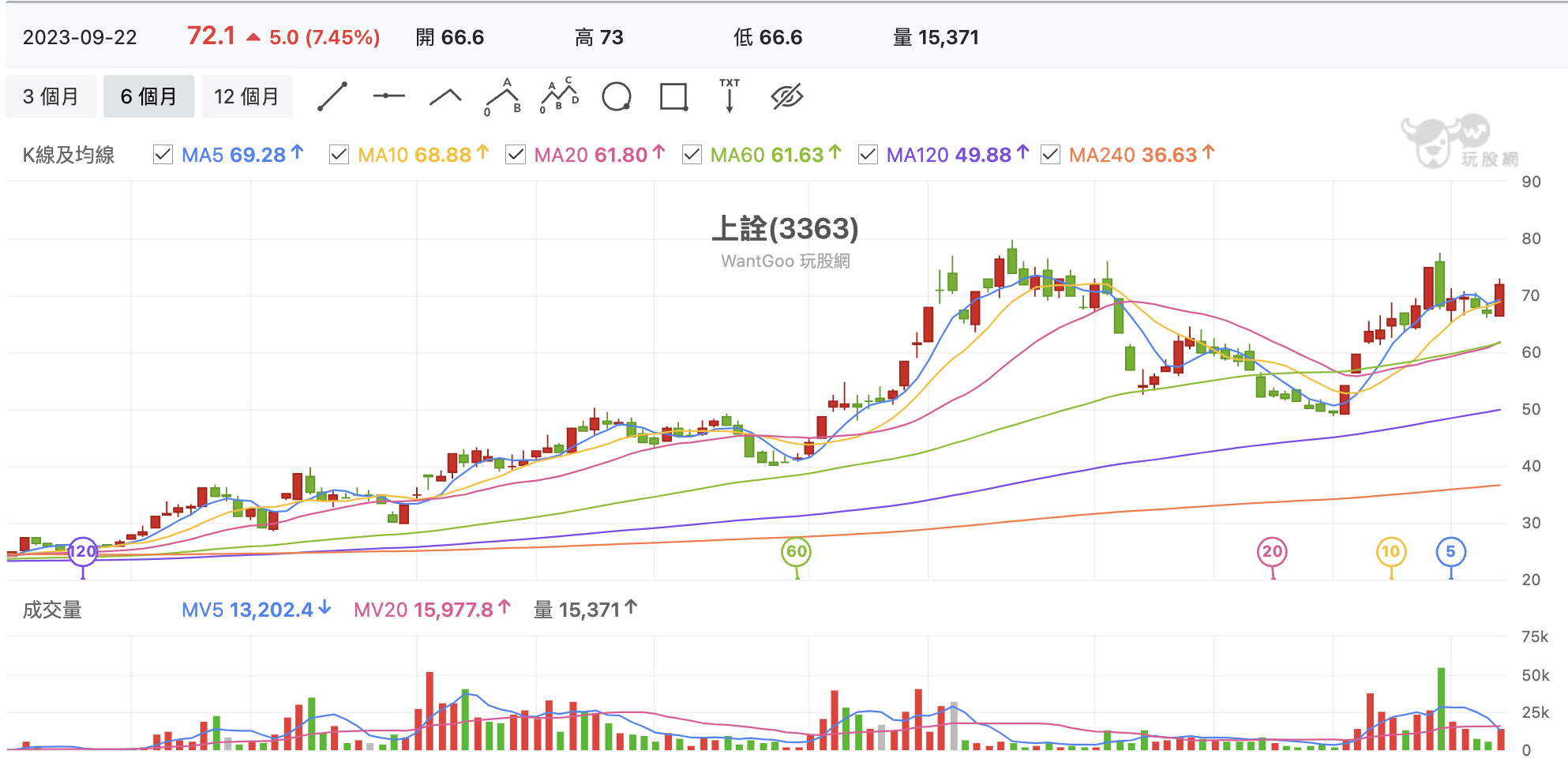Uncheck the MA20 moving average checkbox
Viewport: 1568px width, 766px height.
point(516,155)
